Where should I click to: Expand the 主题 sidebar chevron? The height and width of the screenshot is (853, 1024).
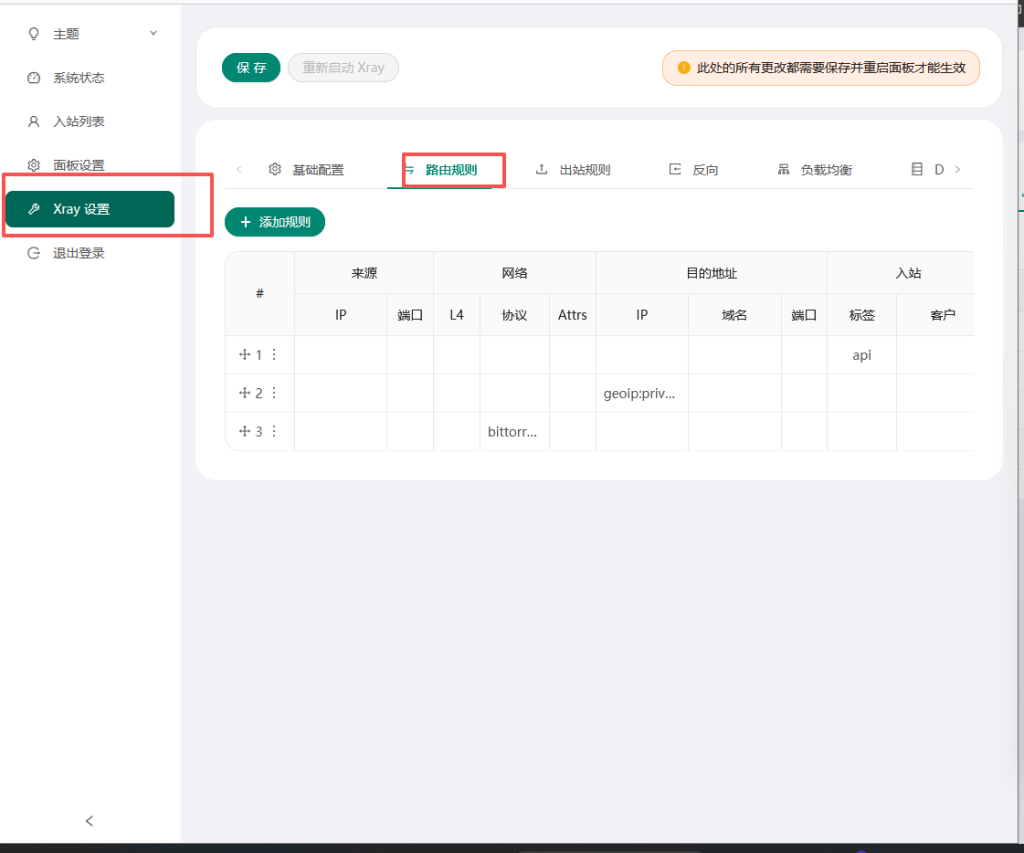[x=153, y=33]
